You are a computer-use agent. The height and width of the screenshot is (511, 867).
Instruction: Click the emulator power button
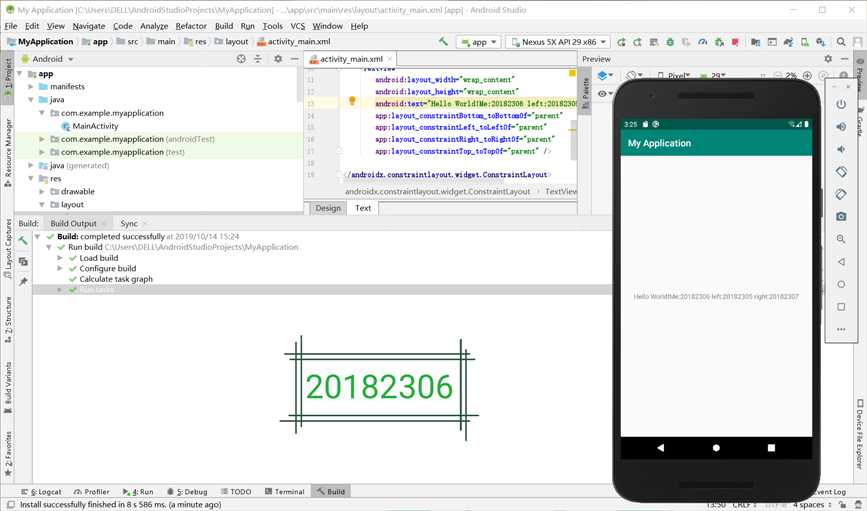click(x=841, y=104)
